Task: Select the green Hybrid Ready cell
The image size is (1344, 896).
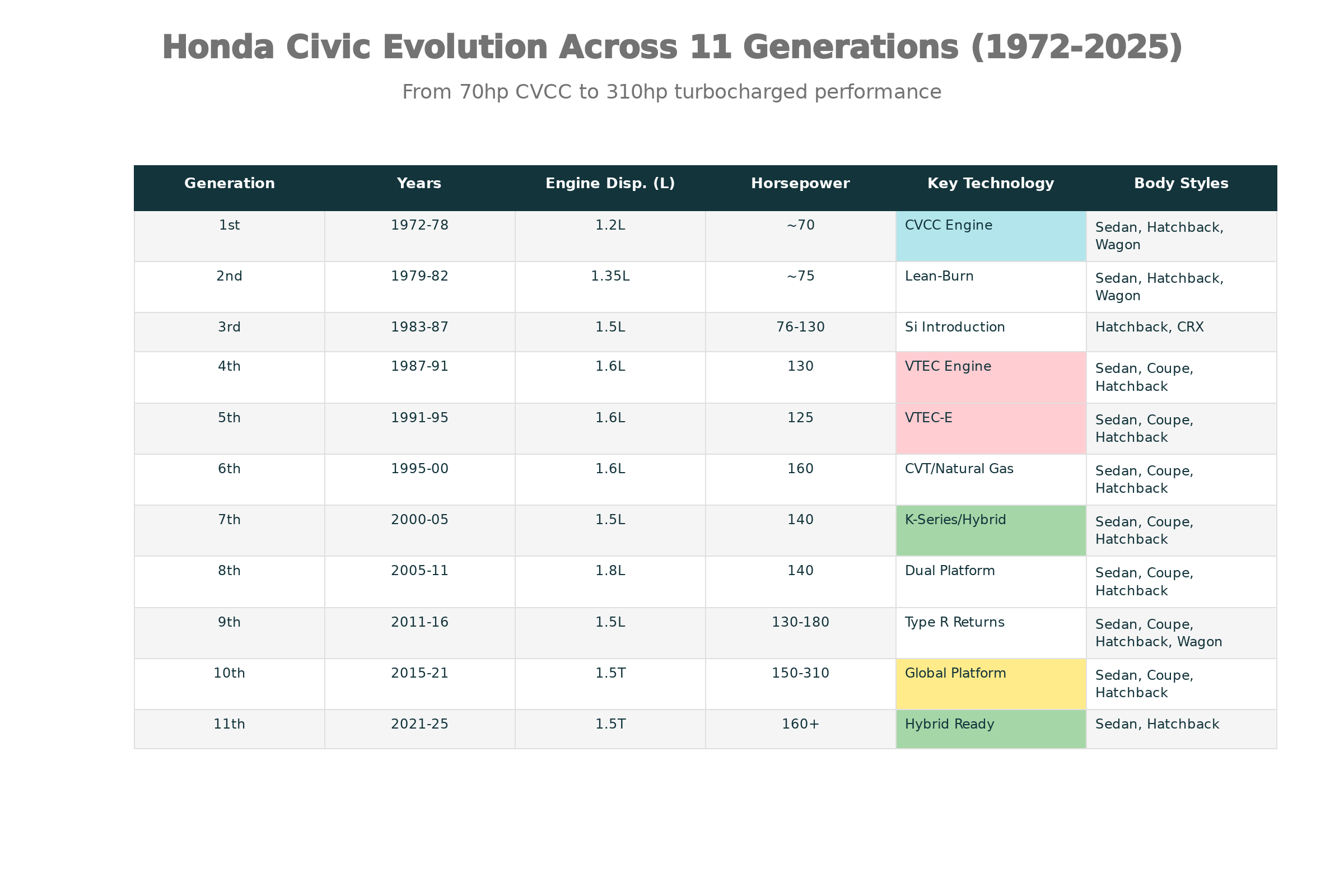Action: 990,729
